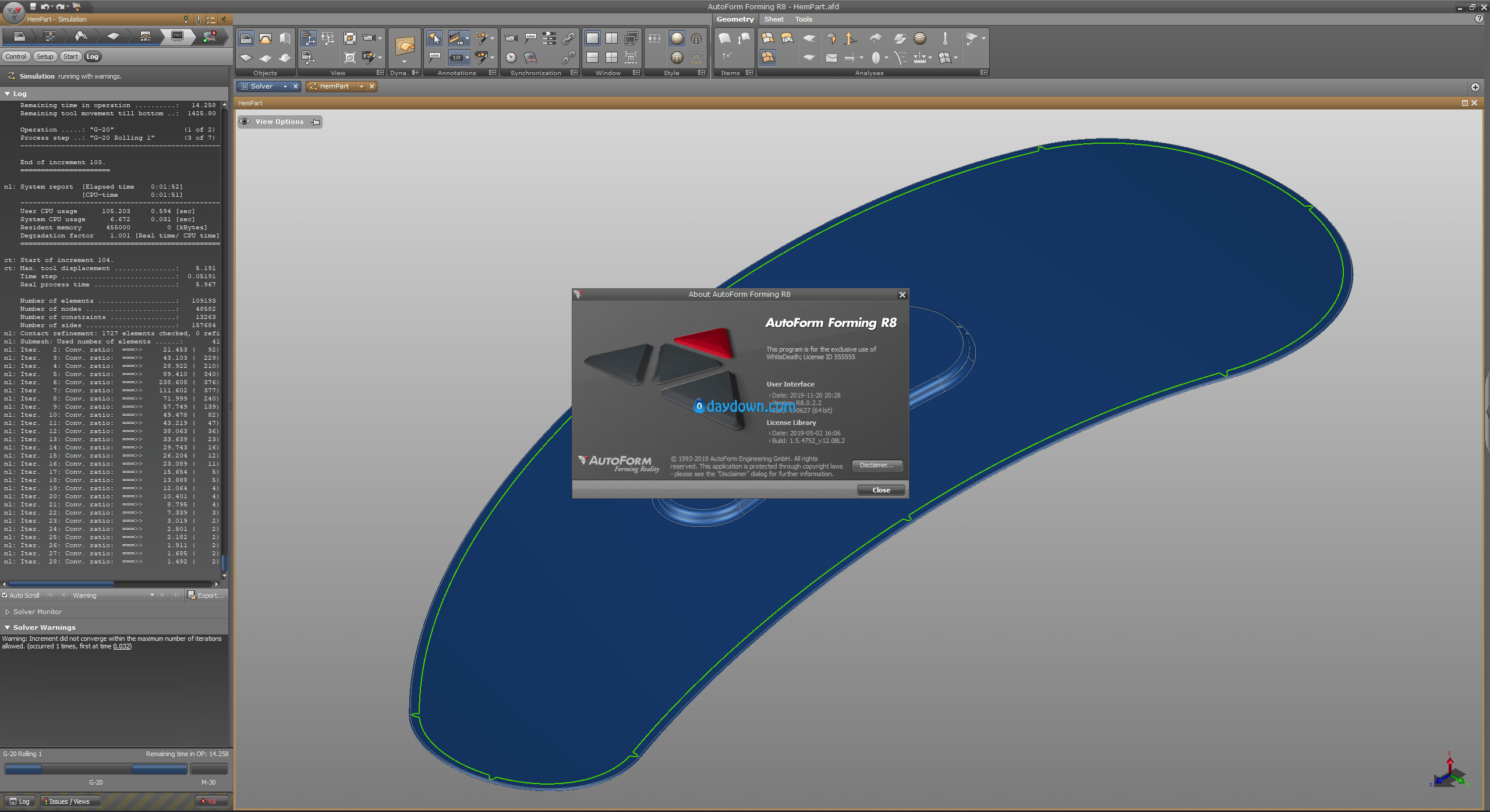Open the Start tab
1490x812 pixels.
click(x=70, y=56)
